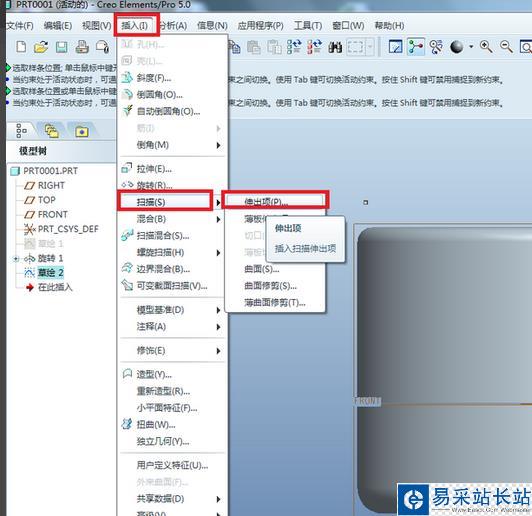Click the Zoom In magnifier icon
The height and width of the screenshot is (516, 532).
tap(486, 46)
